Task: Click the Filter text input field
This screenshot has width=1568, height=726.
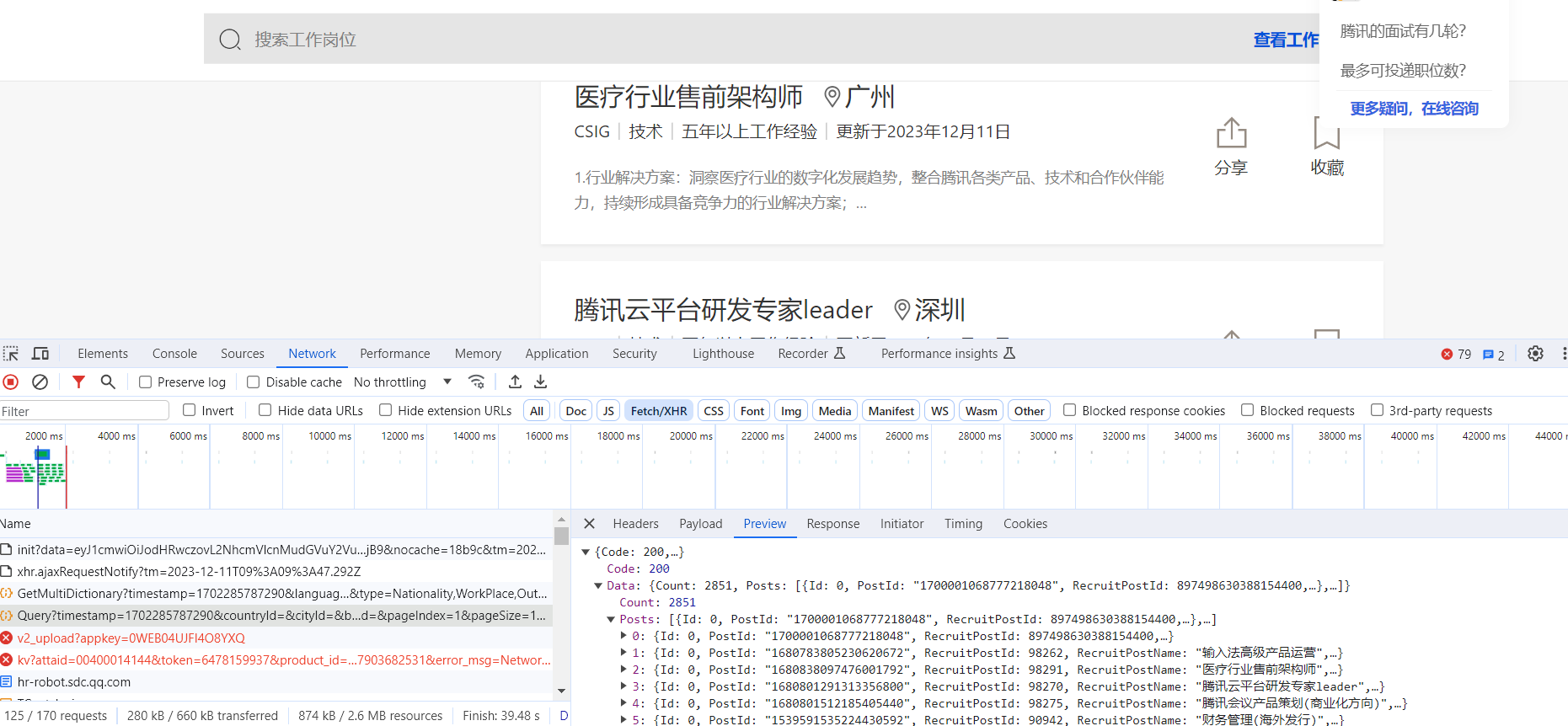Action: (84, 411)
